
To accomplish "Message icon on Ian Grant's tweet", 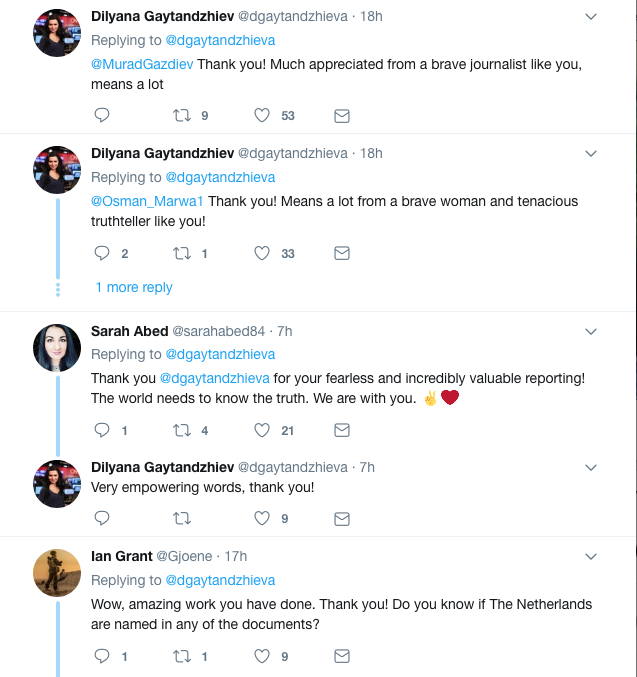I will tap(341, 657).
